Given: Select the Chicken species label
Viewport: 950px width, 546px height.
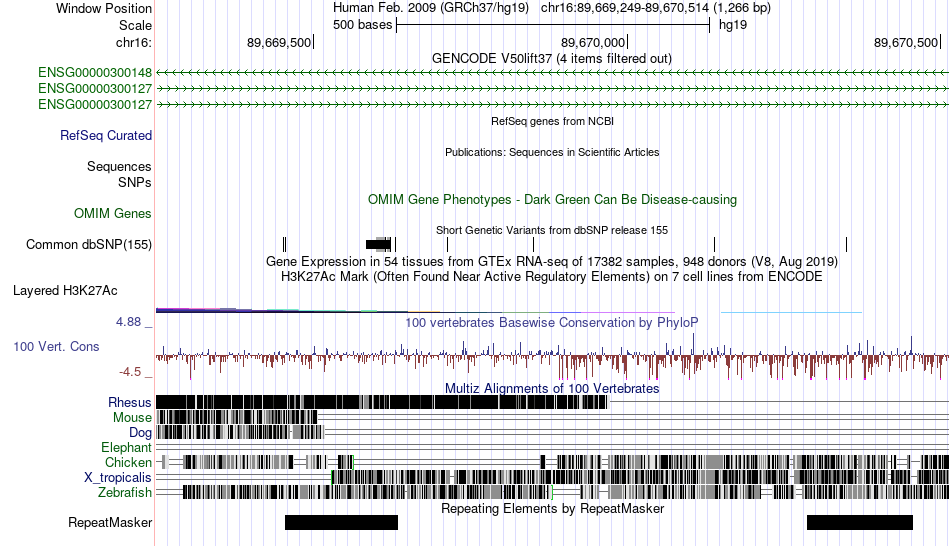Looking at the screenshot, I should (x=128, y=462).
